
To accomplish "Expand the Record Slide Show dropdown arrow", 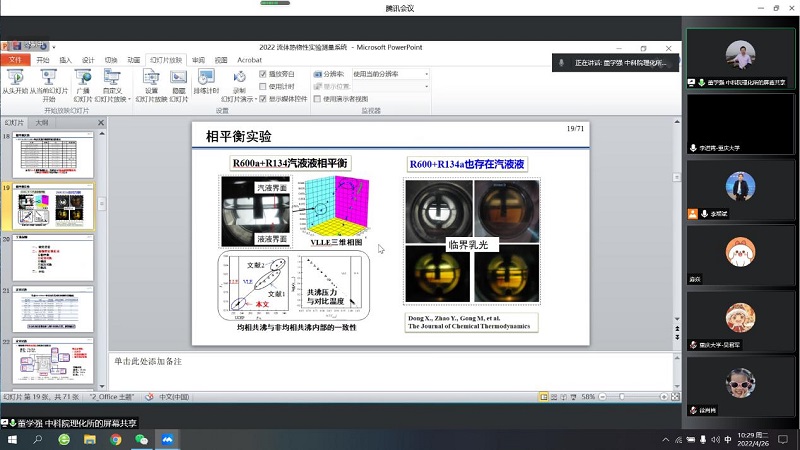I will pos(256,99).
